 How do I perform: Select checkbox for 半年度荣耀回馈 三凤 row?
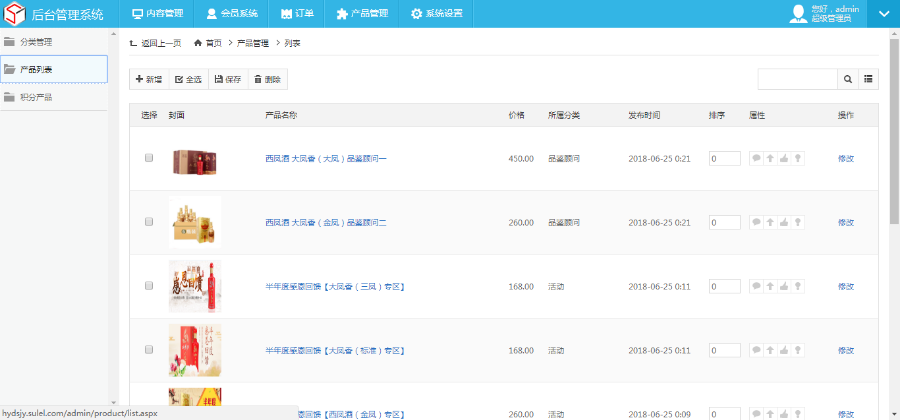(x=149, y=286)
